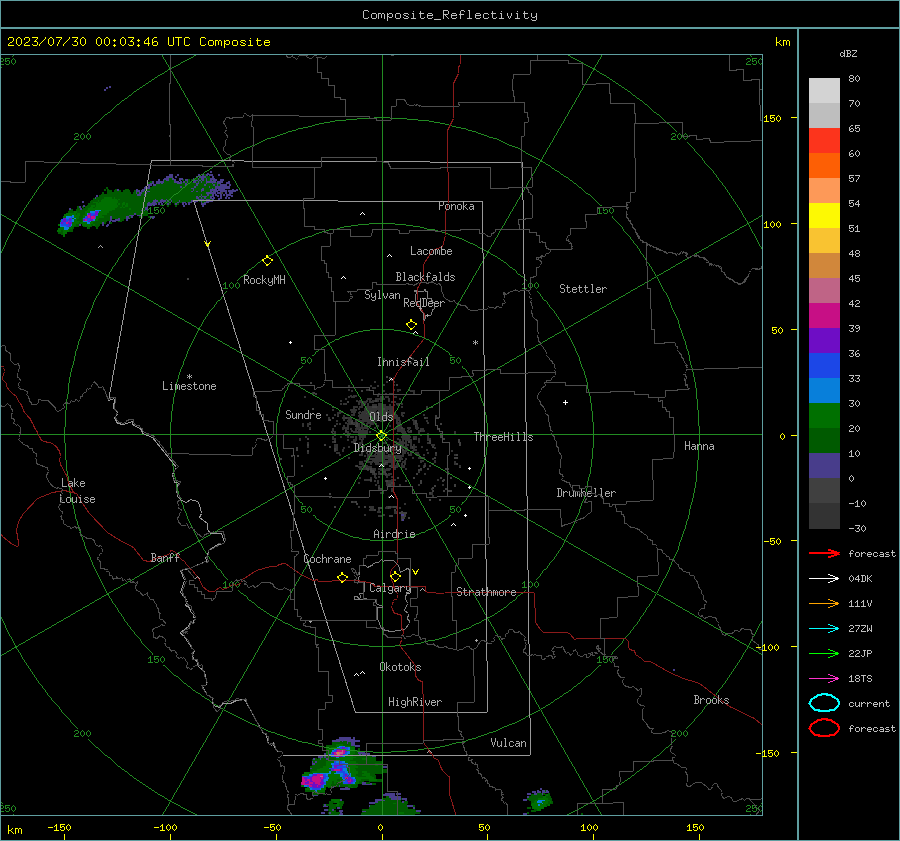900x841 pixels.
Task: Select the Blackfalds label
Action: [425, 277]
